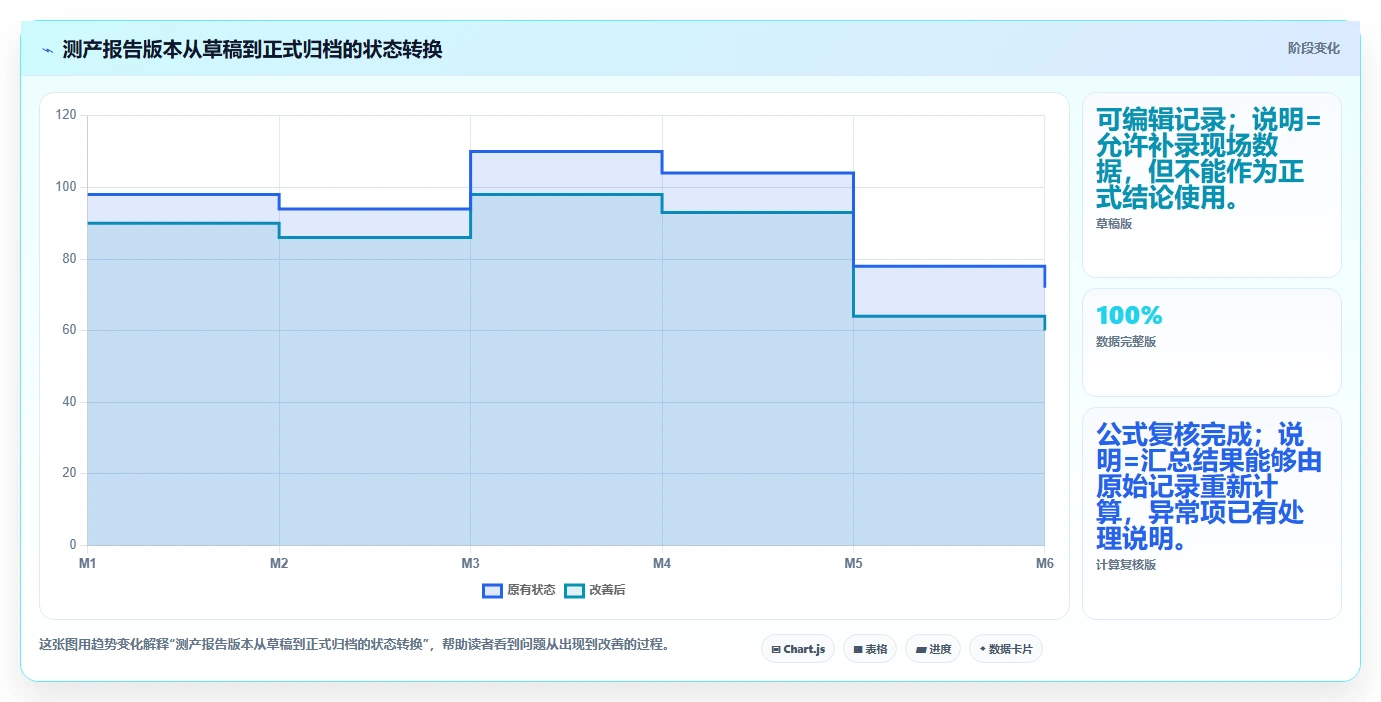Click the 阶段变化 badge in the header
Image resolution: width=1381 pixels, height=702 pixels.
coord(1314,48)
